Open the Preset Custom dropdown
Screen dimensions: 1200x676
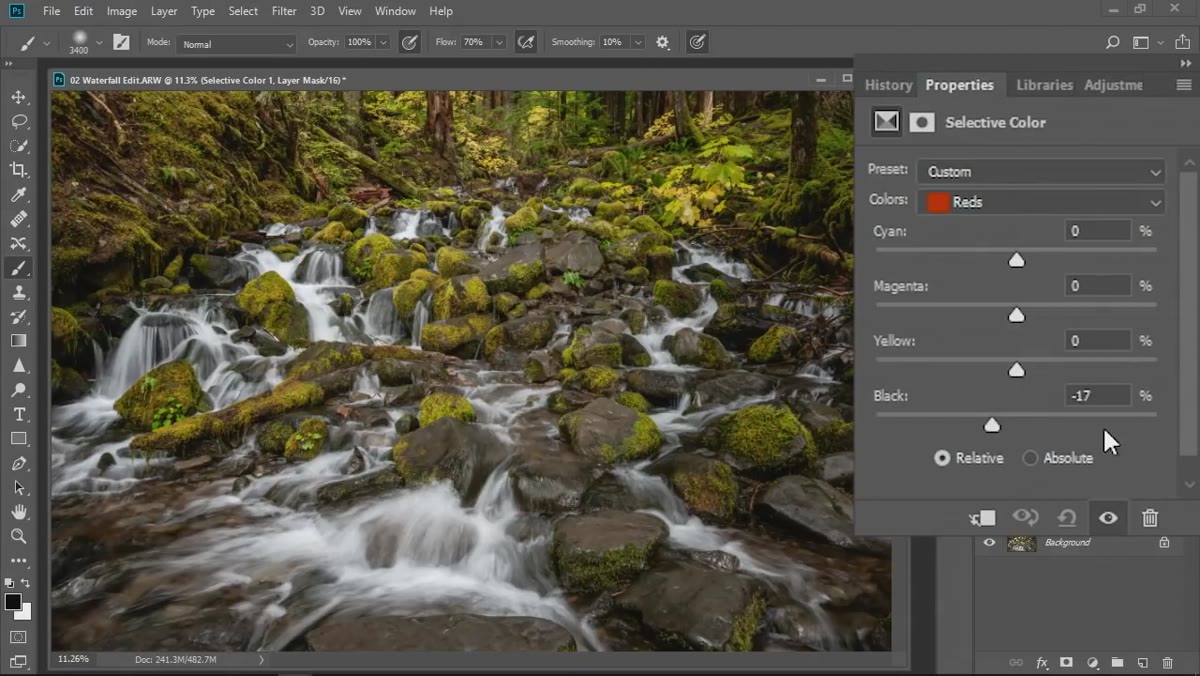tap(1041, 171)
